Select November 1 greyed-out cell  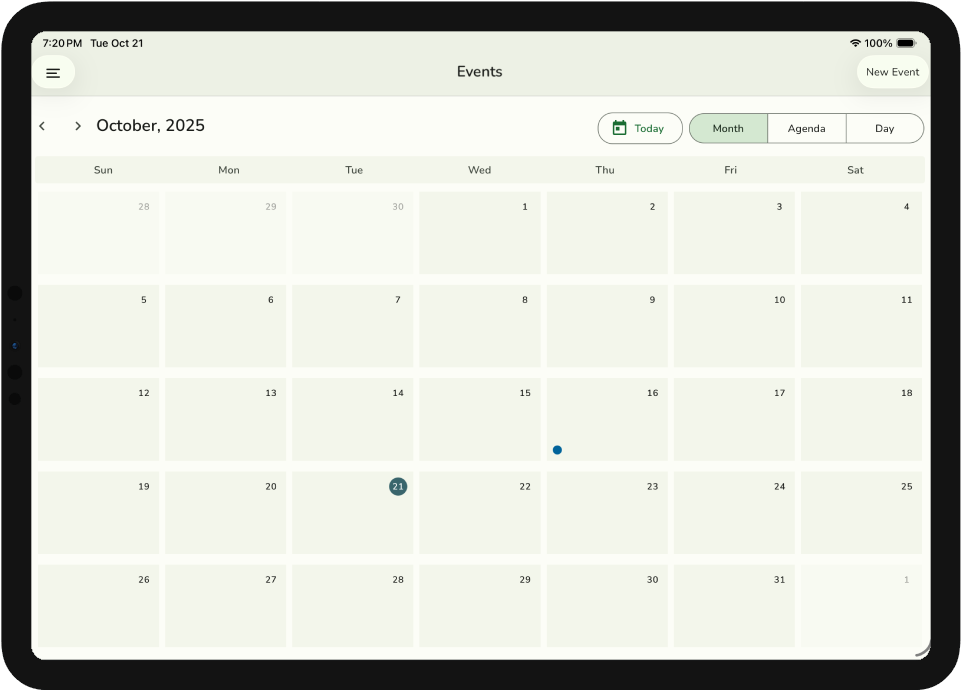click(861, 606)
